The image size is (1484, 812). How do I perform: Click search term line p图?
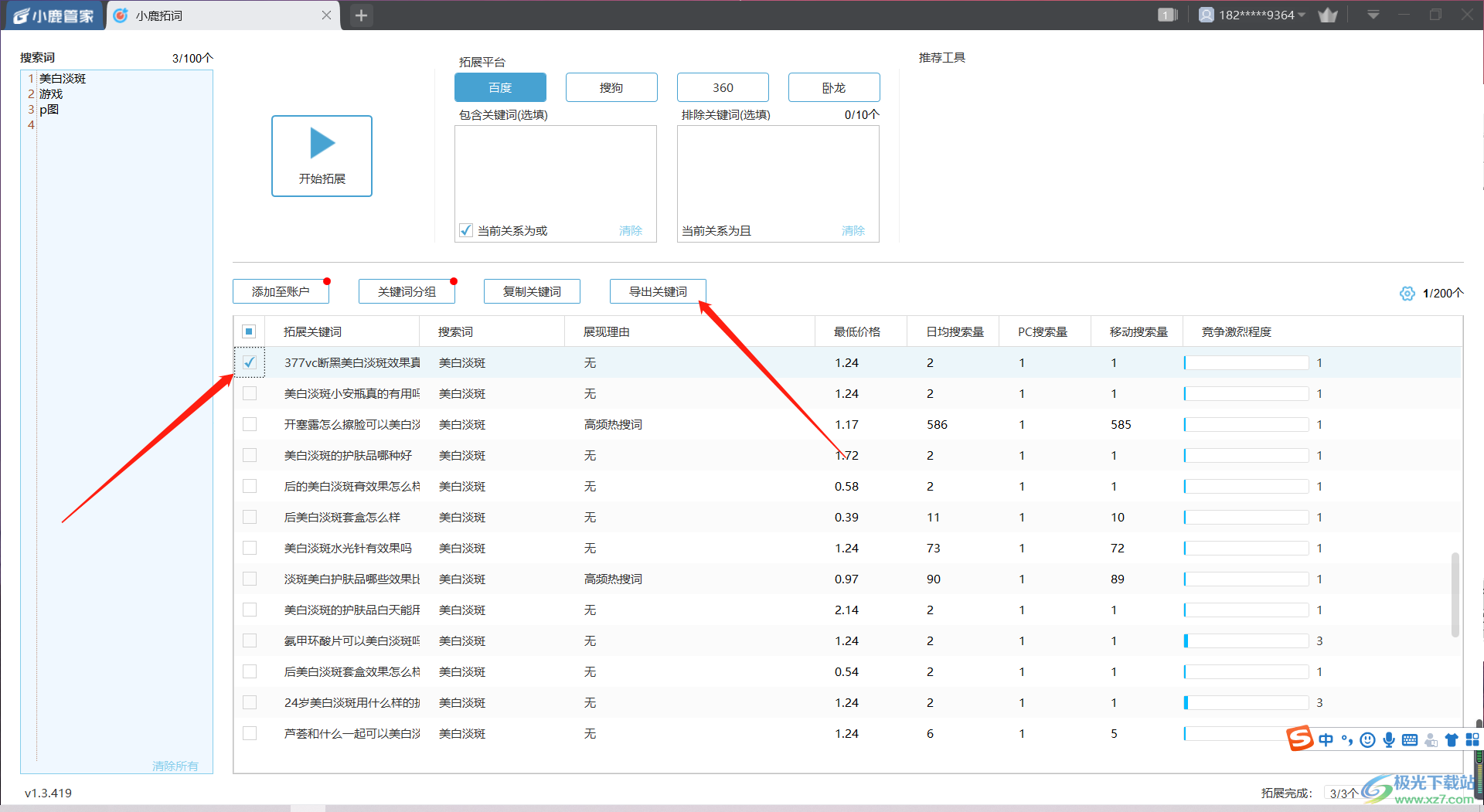coord(49,109)
